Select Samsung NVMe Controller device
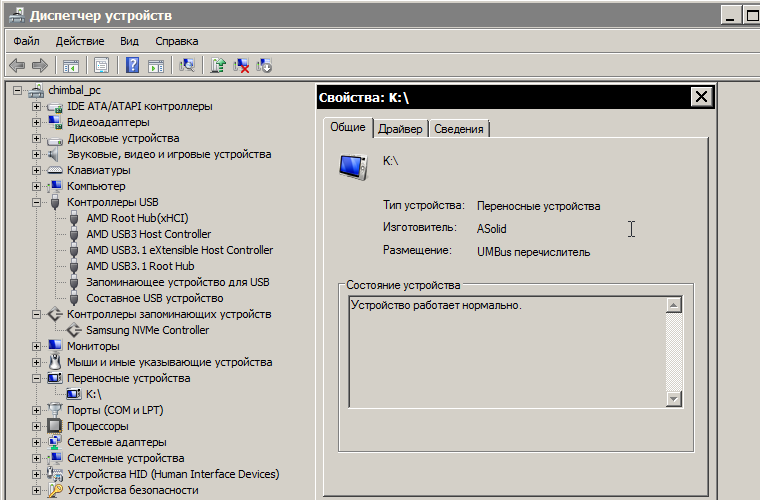The width and height of the screenshot is (760, 500). pos(147,330)
